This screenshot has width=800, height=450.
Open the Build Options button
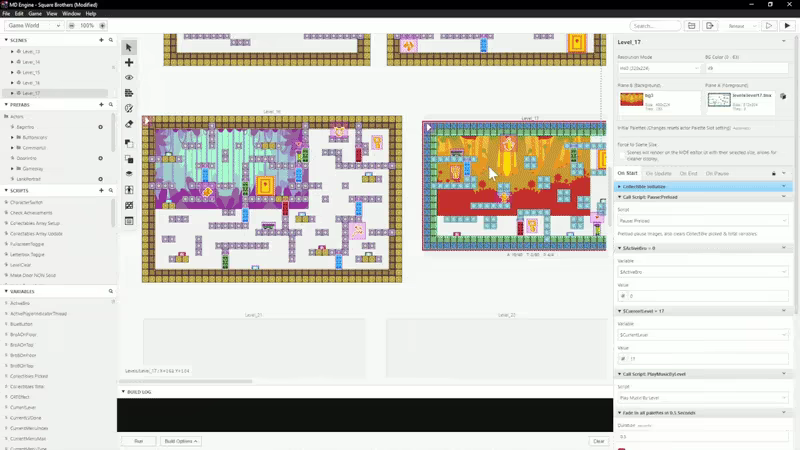coord(181,441)
